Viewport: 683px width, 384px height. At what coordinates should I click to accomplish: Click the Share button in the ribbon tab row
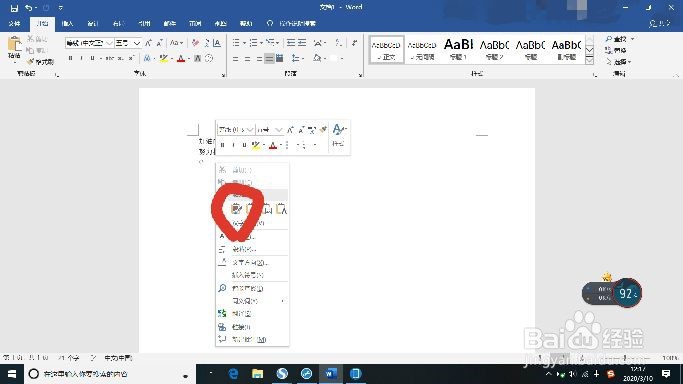pos(659,24)
